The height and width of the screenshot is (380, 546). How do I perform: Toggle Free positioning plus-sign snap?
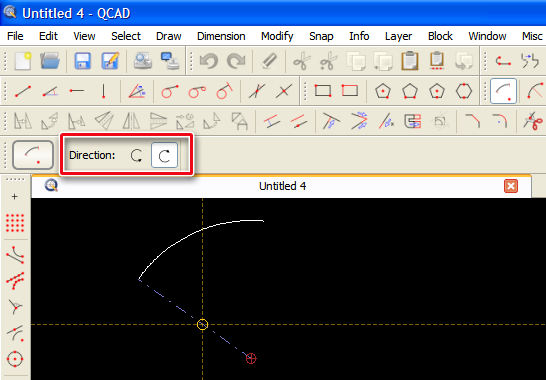click(x=15, y=197)
